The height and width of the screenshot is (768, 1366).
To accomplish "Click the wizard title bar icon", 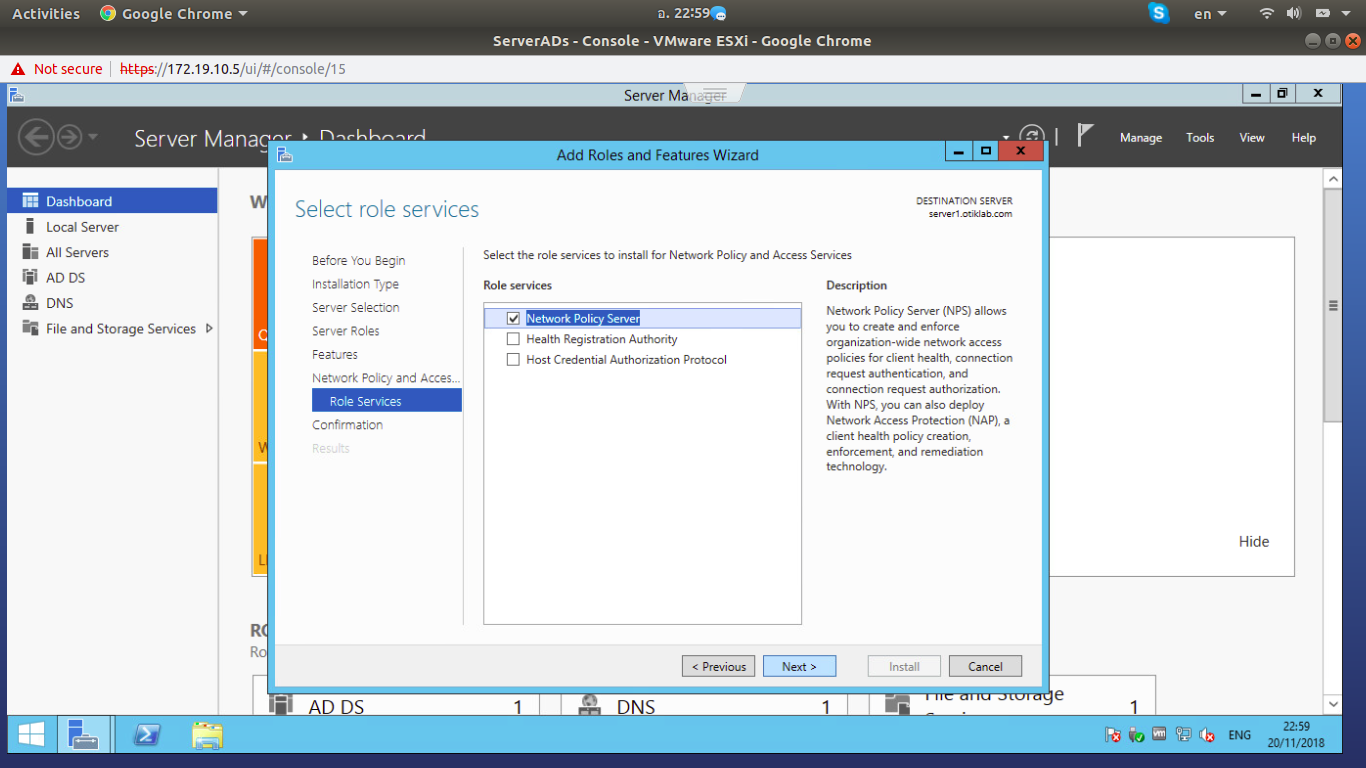I will (285, 155).
